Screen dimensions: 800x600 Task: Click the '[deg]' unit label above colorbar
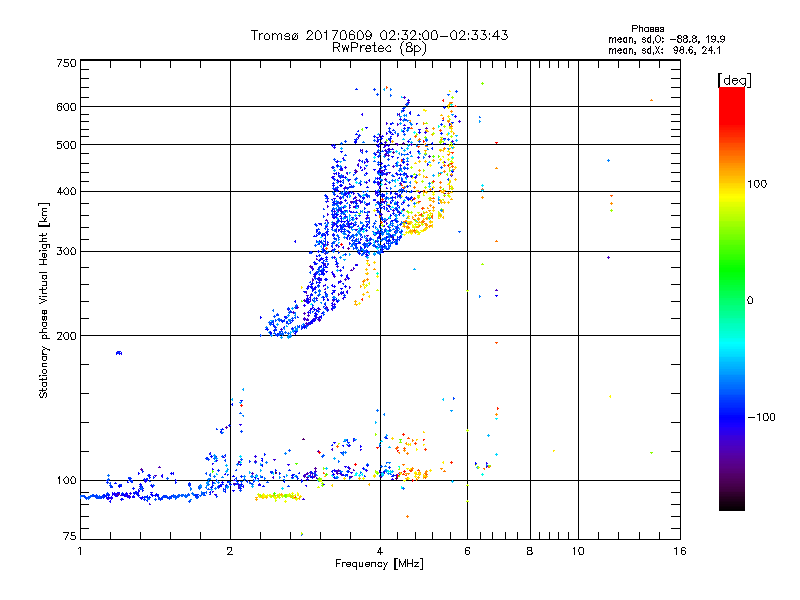pyautogui.click(x=734, y=80)
